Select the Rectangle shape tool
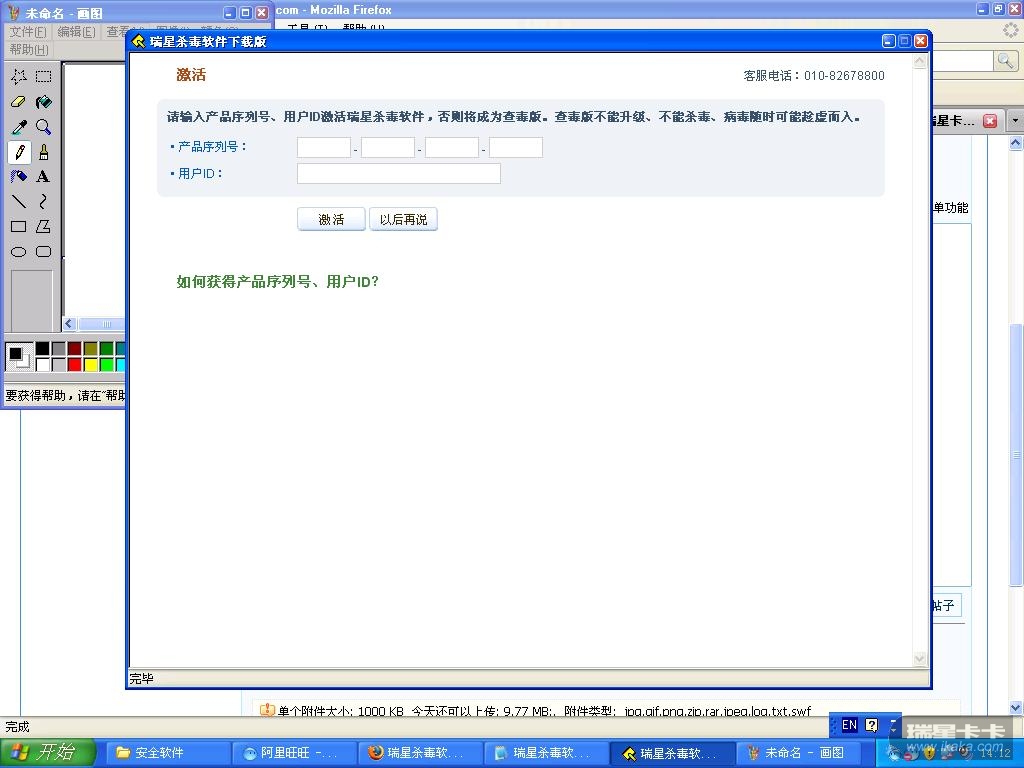 18,227
